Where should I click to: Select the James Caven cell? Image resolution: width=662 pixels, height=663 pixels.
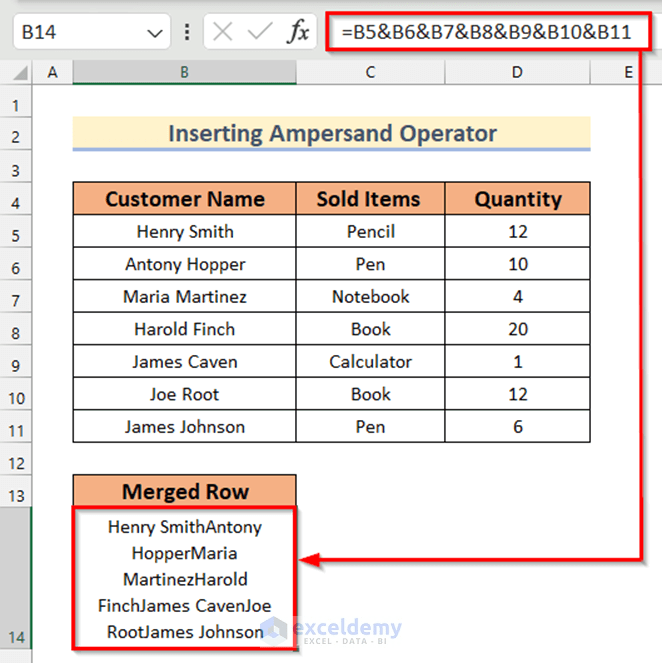[x=185, y=362]
